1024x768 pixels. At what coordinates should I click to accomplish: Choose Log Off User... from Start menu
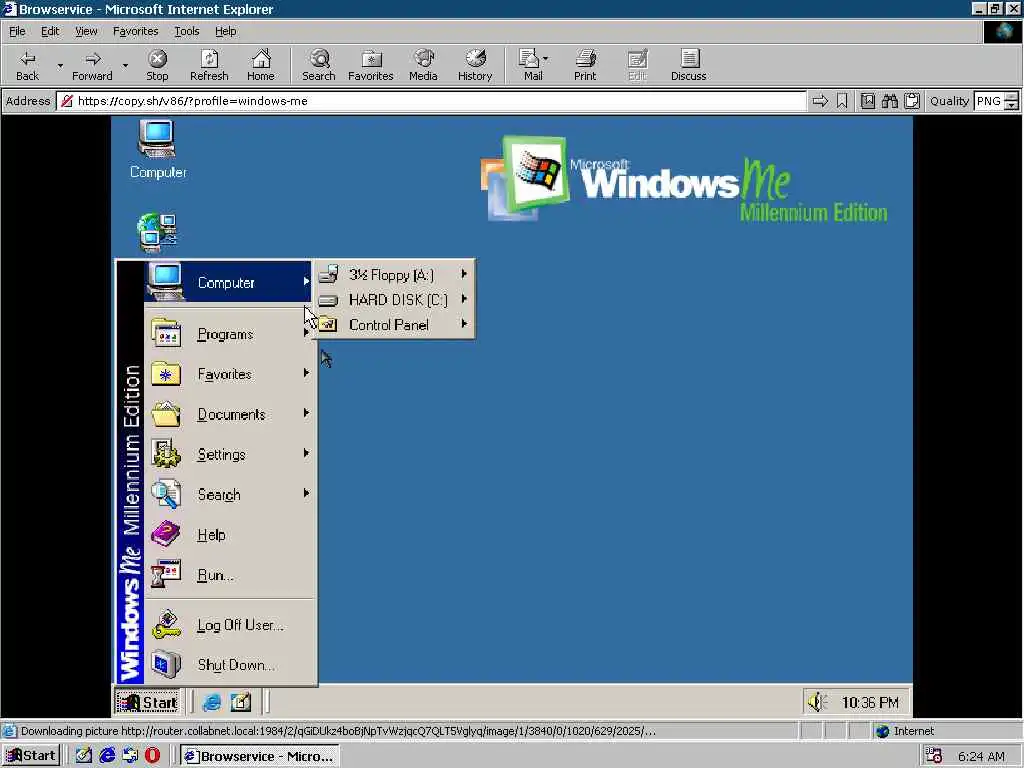(x=230, y=625)
